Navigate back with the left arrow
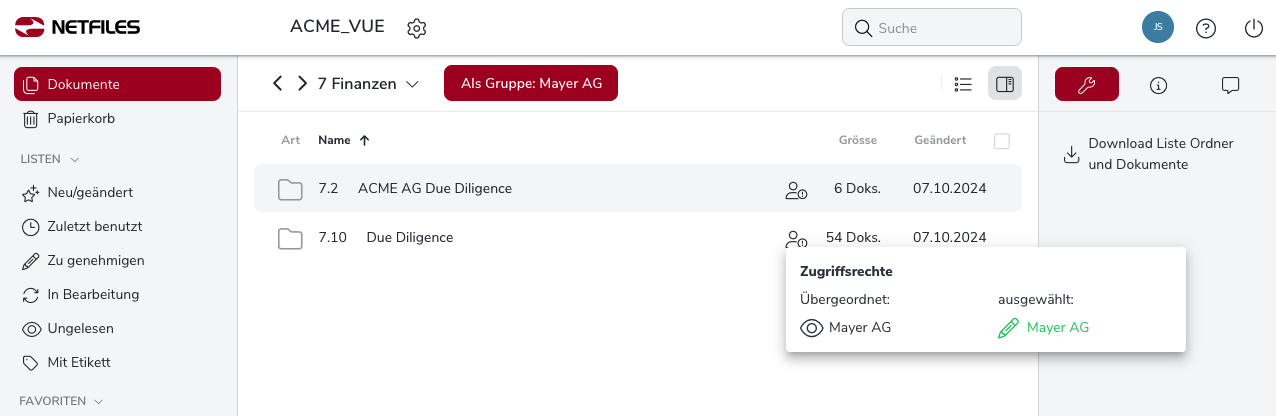The image size is (1276, 416). click(x=278, y=84)
